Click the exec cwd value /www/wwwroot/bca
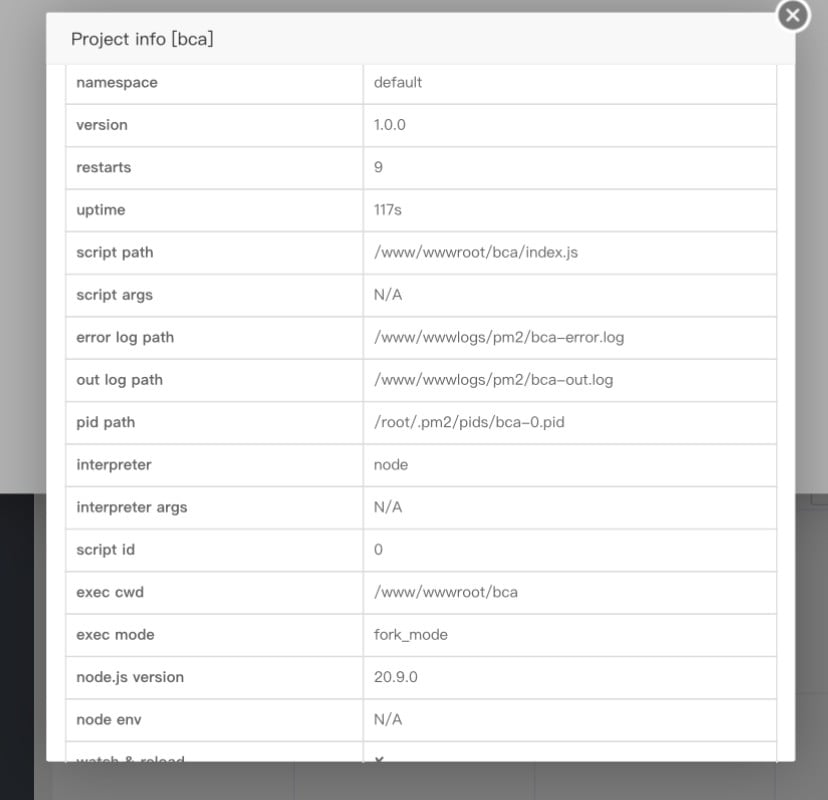Viewport: 828px width, 800px height. (x=446, y=592)
